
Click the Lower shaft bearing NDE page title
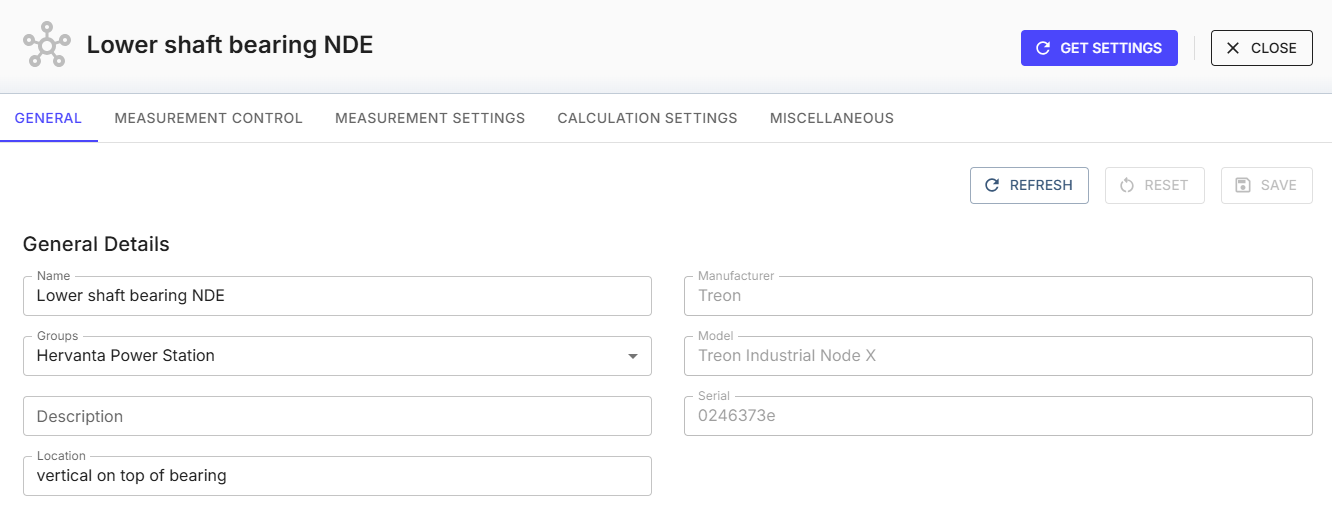pos(230,45)
